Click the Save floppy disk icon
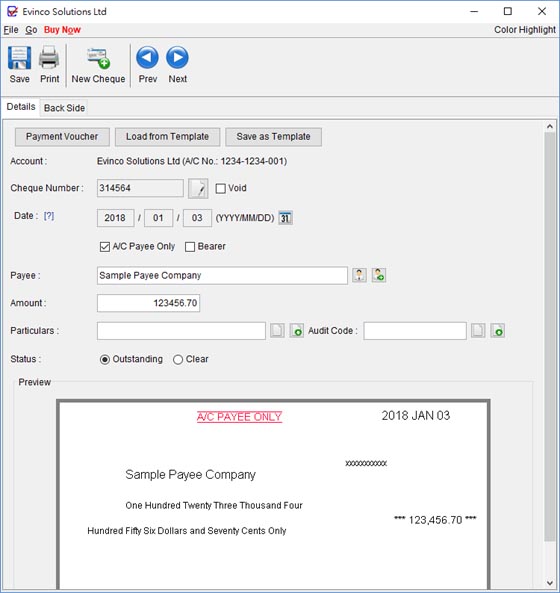Viewport: 560px width, 593px height. tap(19, 58)
